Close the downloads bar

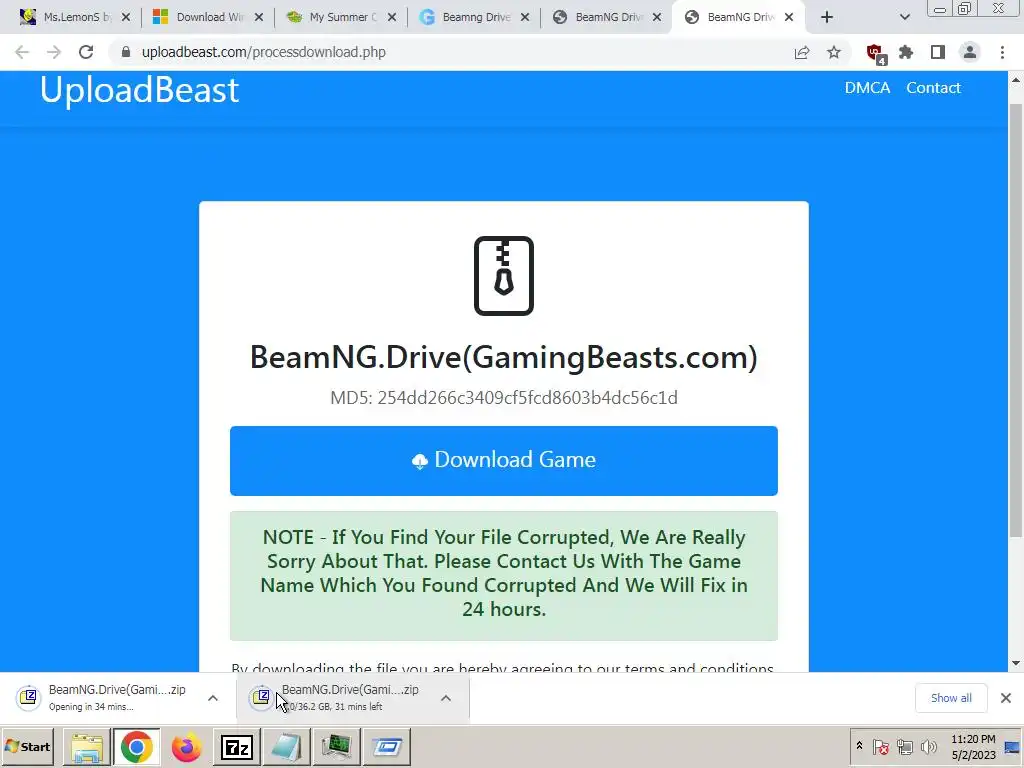[1006, 698]
